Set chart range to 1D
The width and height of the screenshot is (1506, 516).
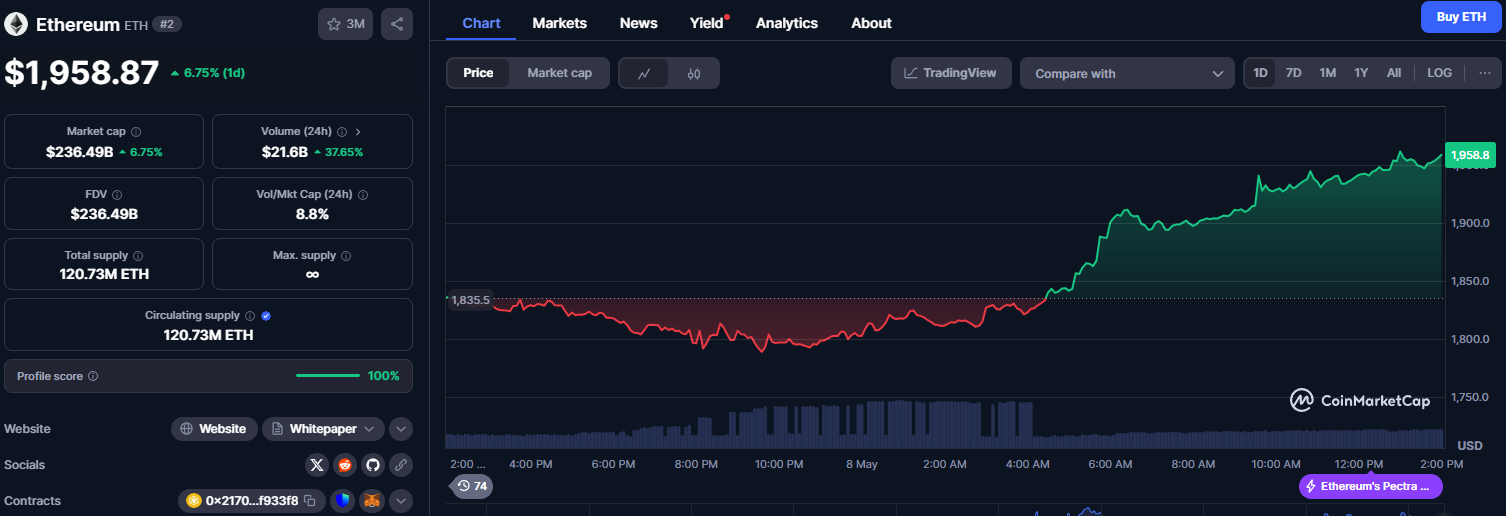1260,73
